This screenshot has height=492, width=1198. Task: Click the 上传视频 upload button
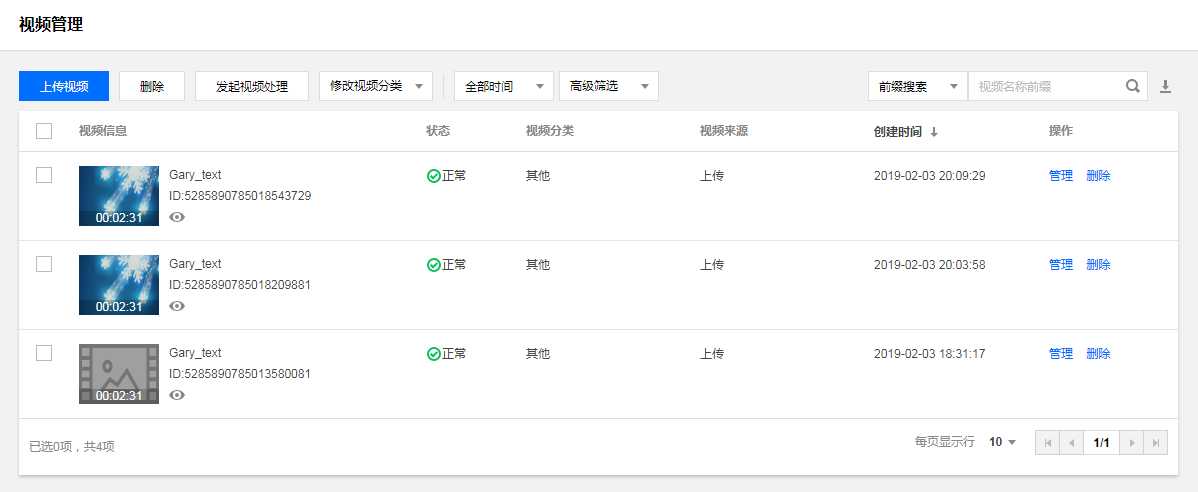pyautogui.click(x=64, y=86)
